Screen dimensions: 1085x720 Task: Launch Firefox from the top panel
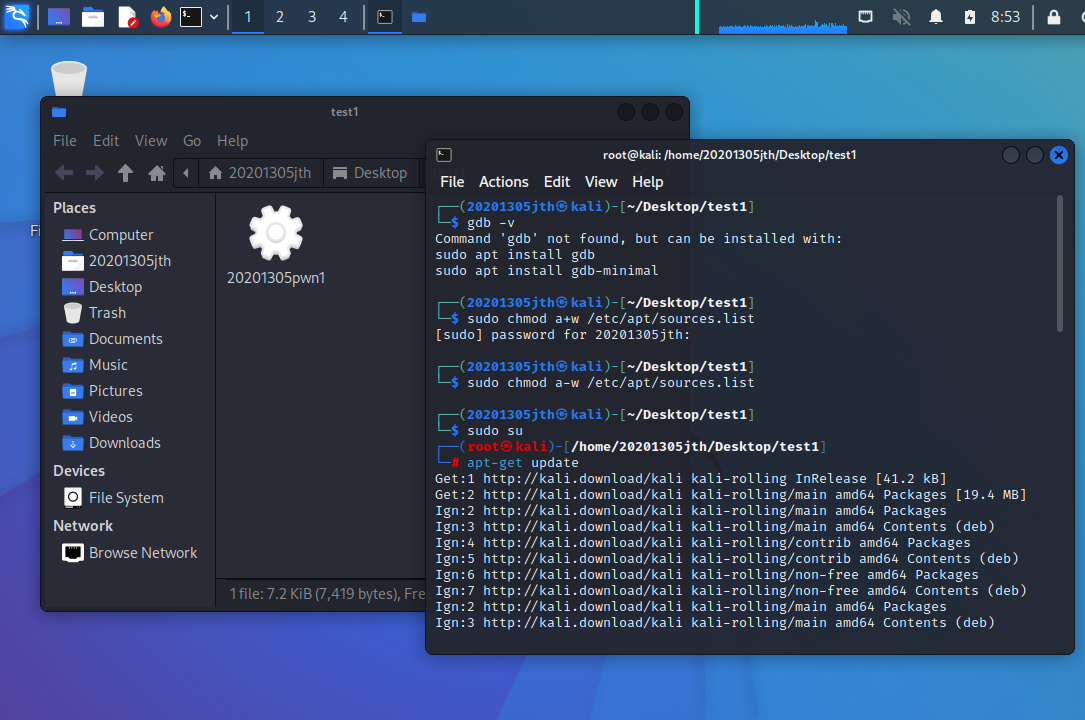161,17
